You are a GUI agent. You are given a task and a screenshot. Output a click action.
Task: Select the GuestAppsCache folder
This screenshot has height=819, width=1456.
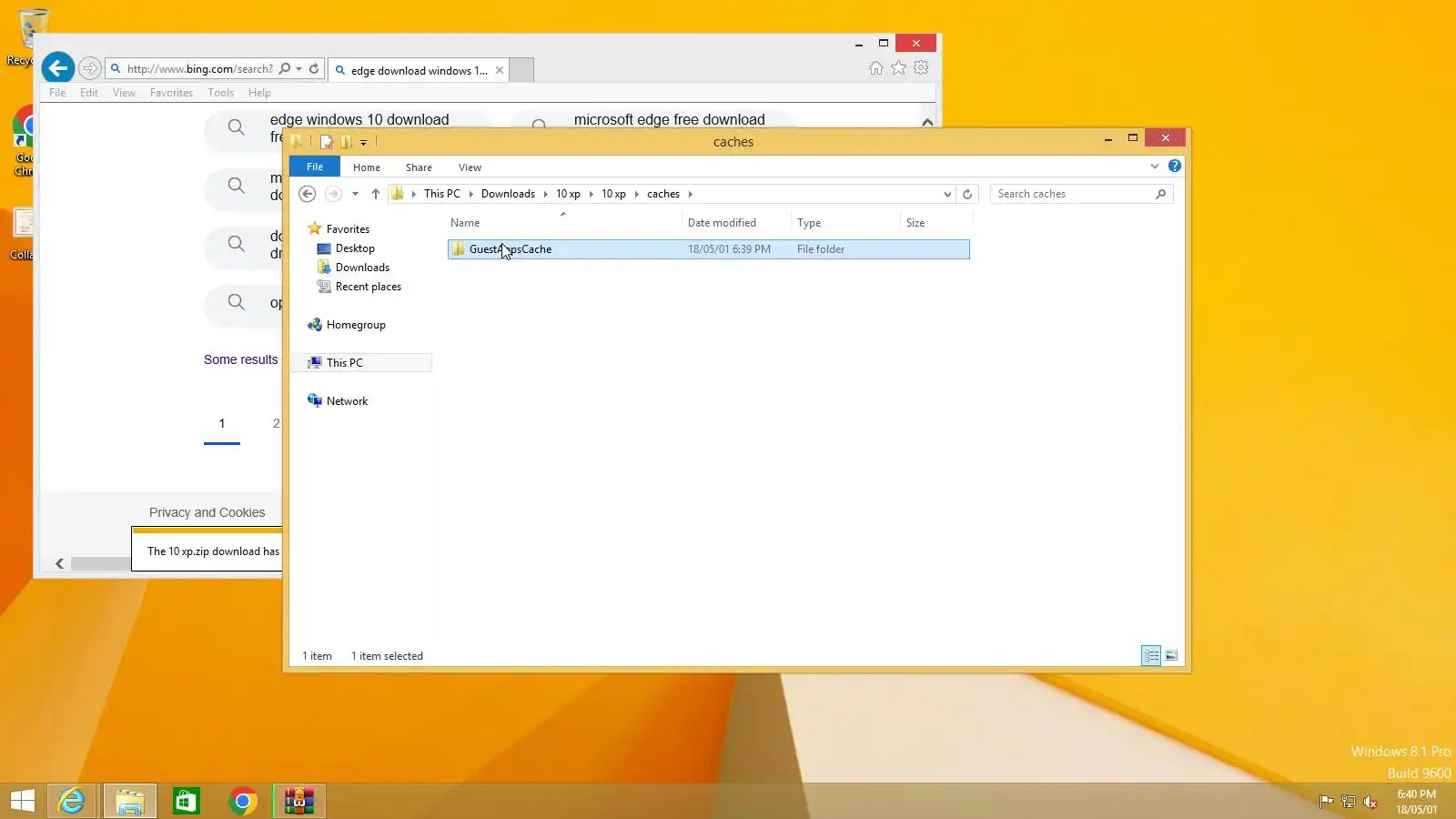coord(708,249)
